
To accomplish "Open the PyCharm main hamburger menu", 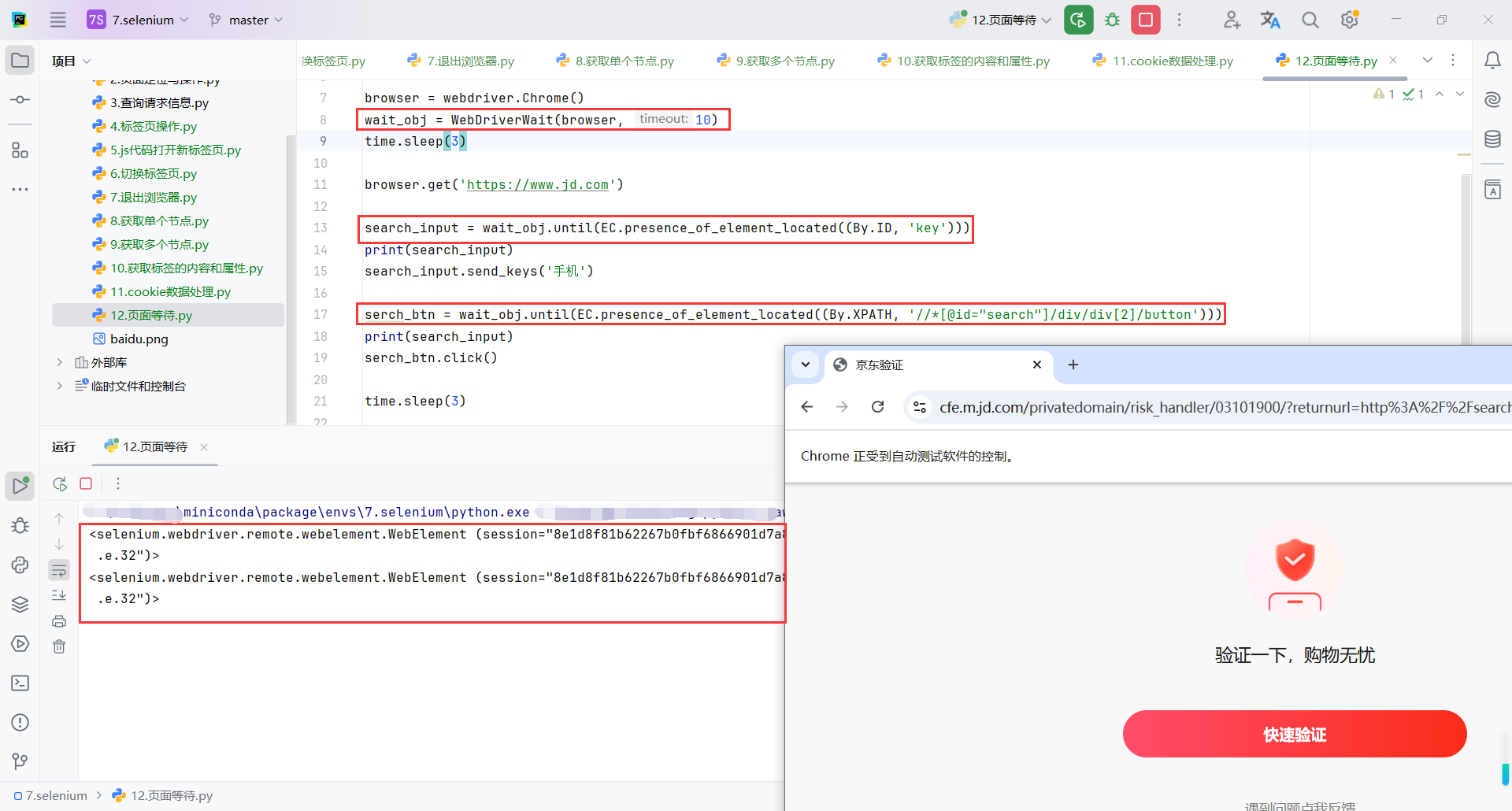I will point(58,20).
